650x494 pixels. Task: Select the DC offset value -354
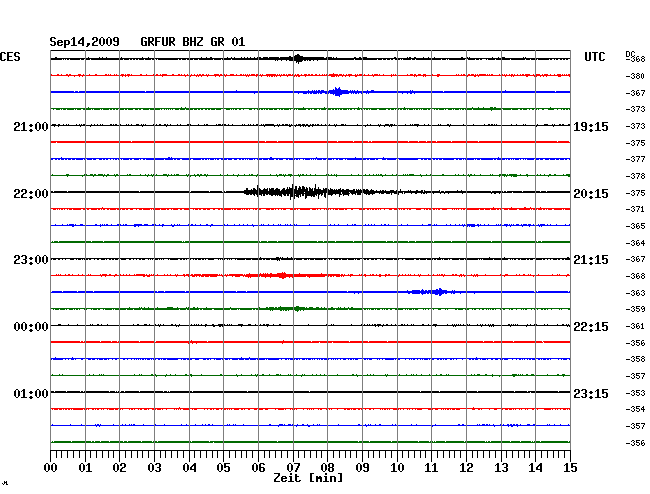pos(635,409)
